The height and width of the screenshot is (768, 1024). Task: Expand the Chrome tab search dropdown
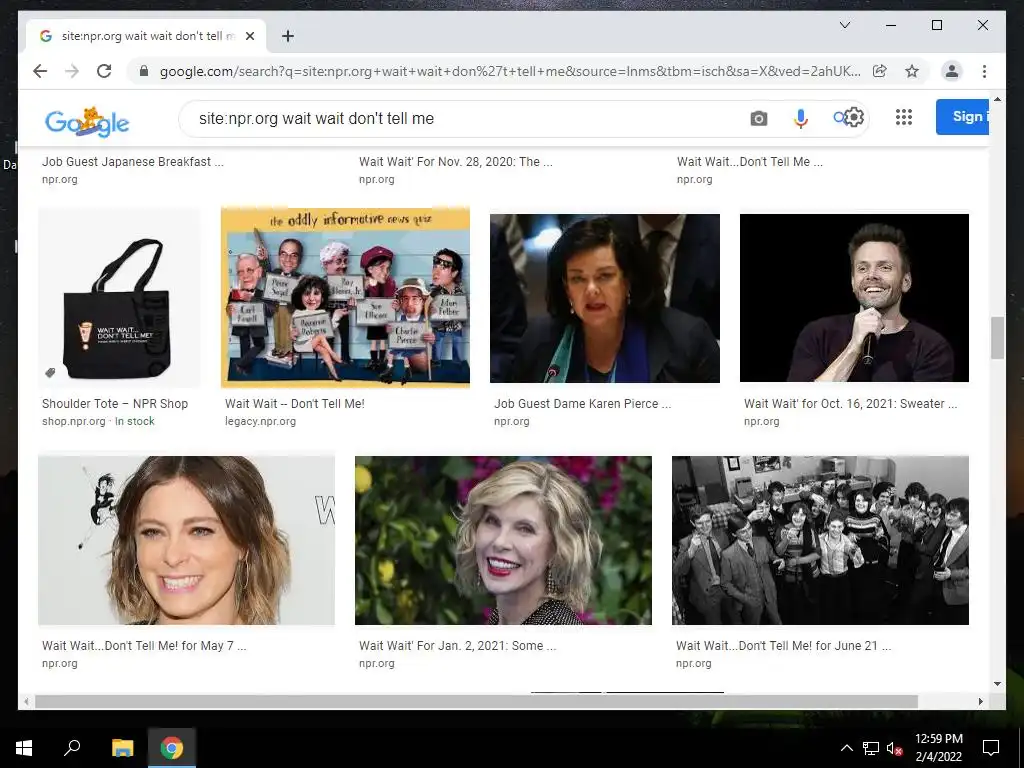pos(844,25)
